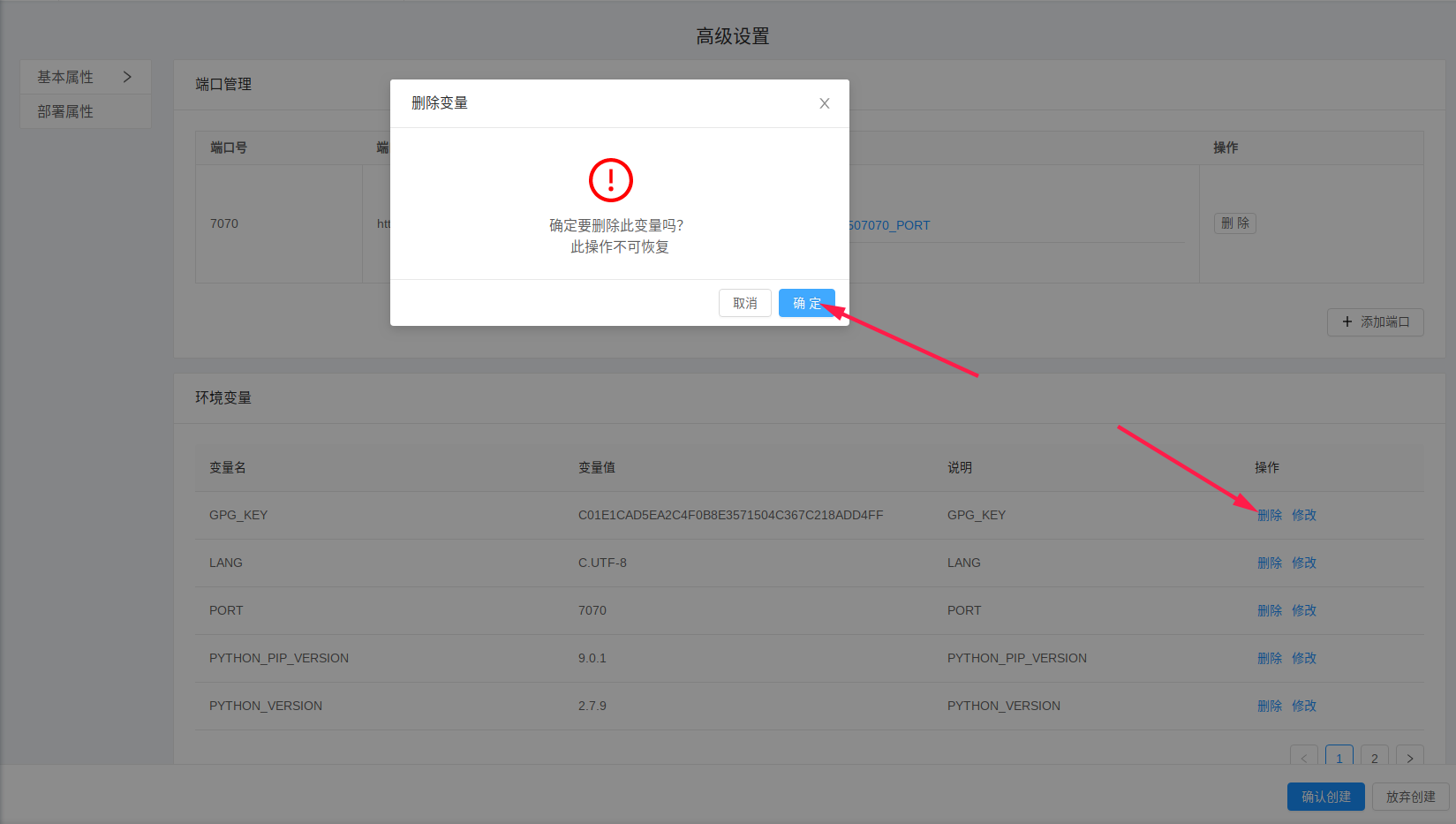Modify the PYTHON_VERSION variable

[1304, 706]
